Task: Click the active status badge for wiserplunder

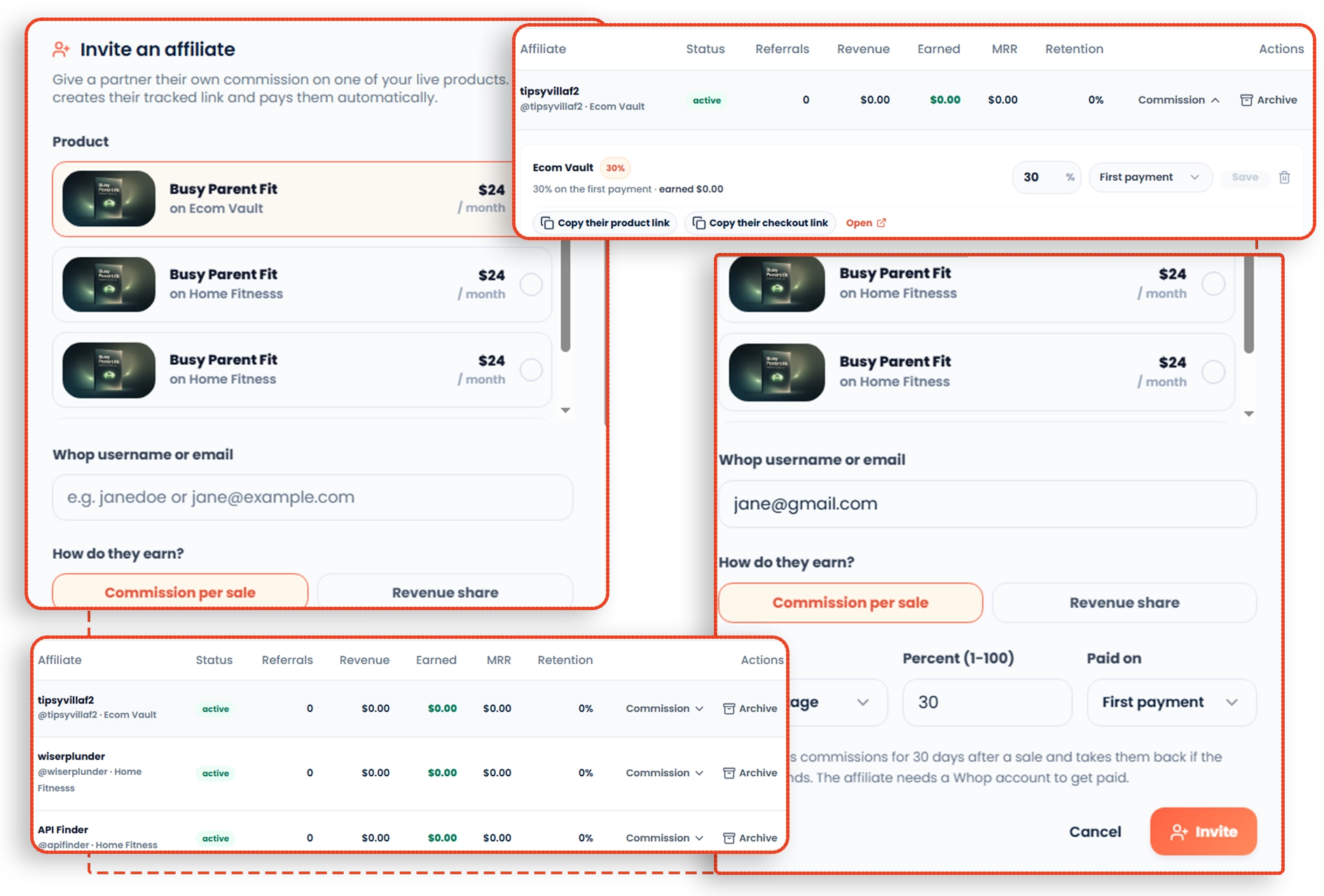Action: click(x=215, y=773)
